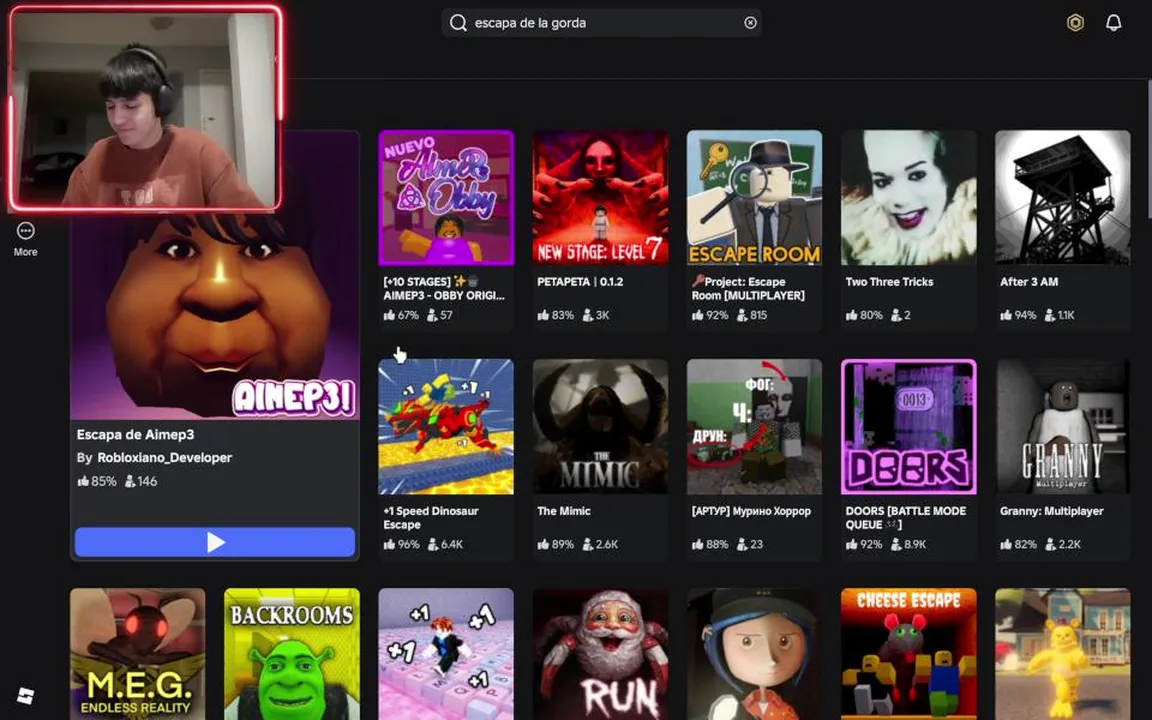Open the notifications bell
Image resolution: width=1152 pixels, height=720 pixels.
point(1114,23)
